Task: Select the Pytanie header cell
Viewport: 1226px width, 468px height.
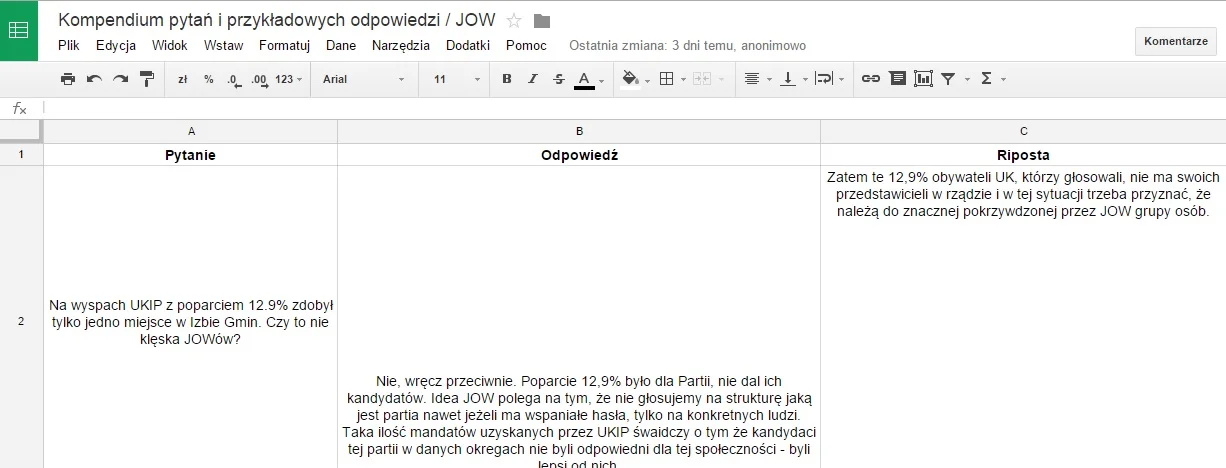Action: [x=191, y=155]
